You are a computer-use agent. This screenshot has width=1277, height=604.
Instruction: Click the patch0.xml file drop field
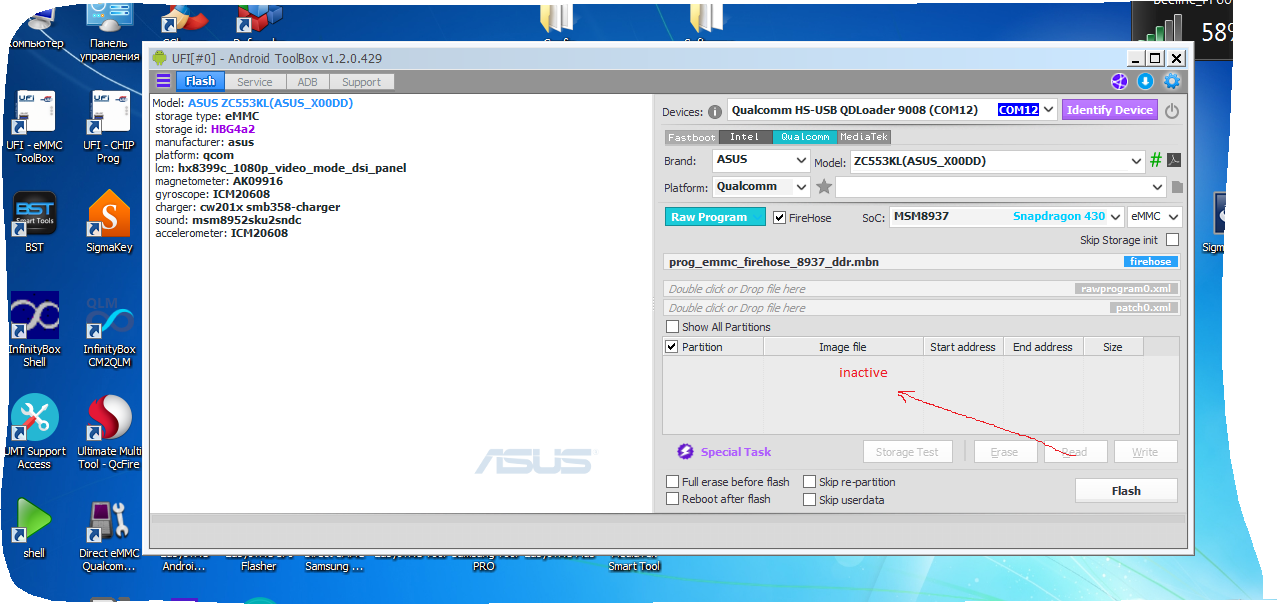point(921,308)
